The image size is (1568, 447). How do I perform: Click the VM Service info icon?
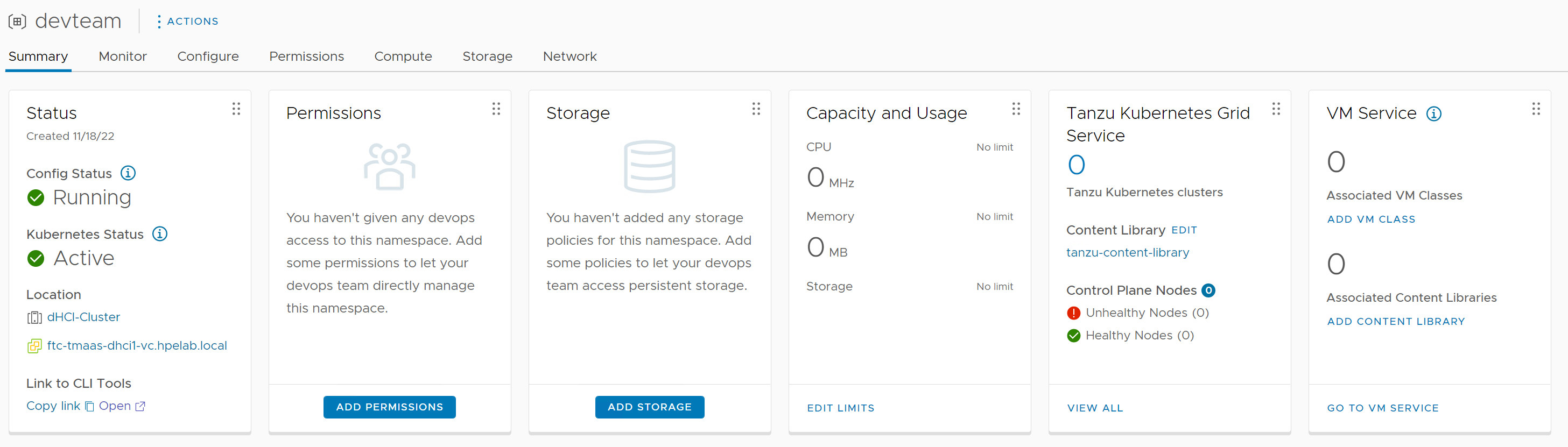pyautogui.click(x=1433, y=113)
